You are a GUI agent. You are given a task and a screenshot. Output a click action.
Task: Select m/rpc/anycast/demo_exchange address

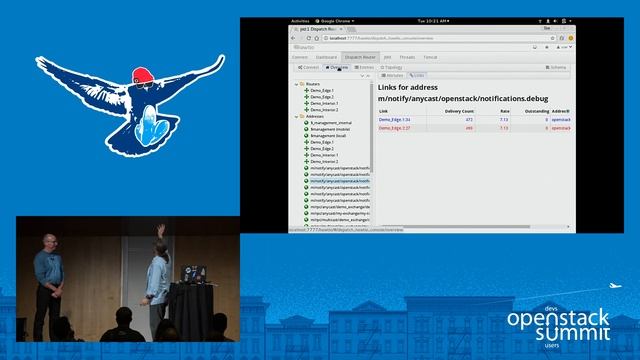click(x=340, y=207)
